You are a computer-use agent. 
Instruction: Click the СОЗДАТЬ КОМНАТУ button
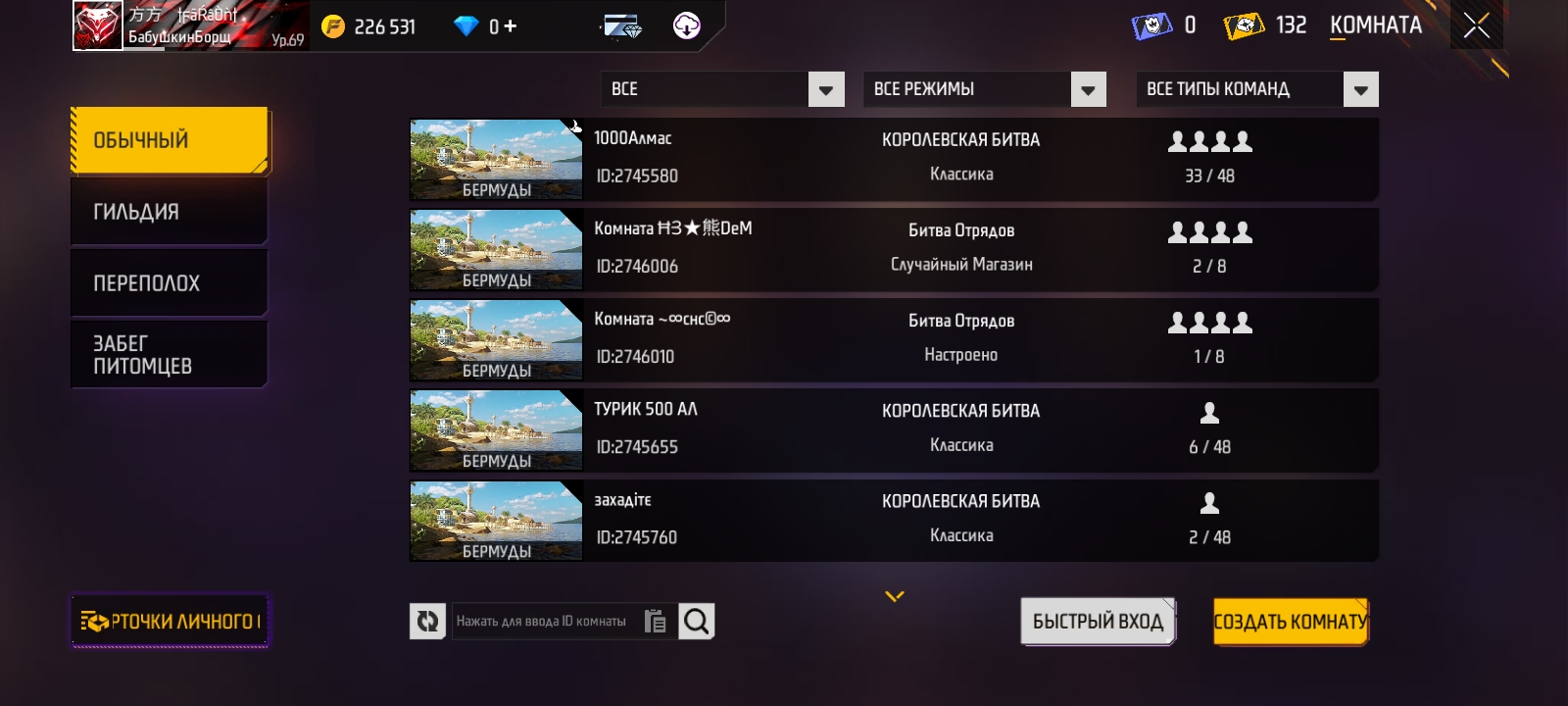tap(1291, 622)
